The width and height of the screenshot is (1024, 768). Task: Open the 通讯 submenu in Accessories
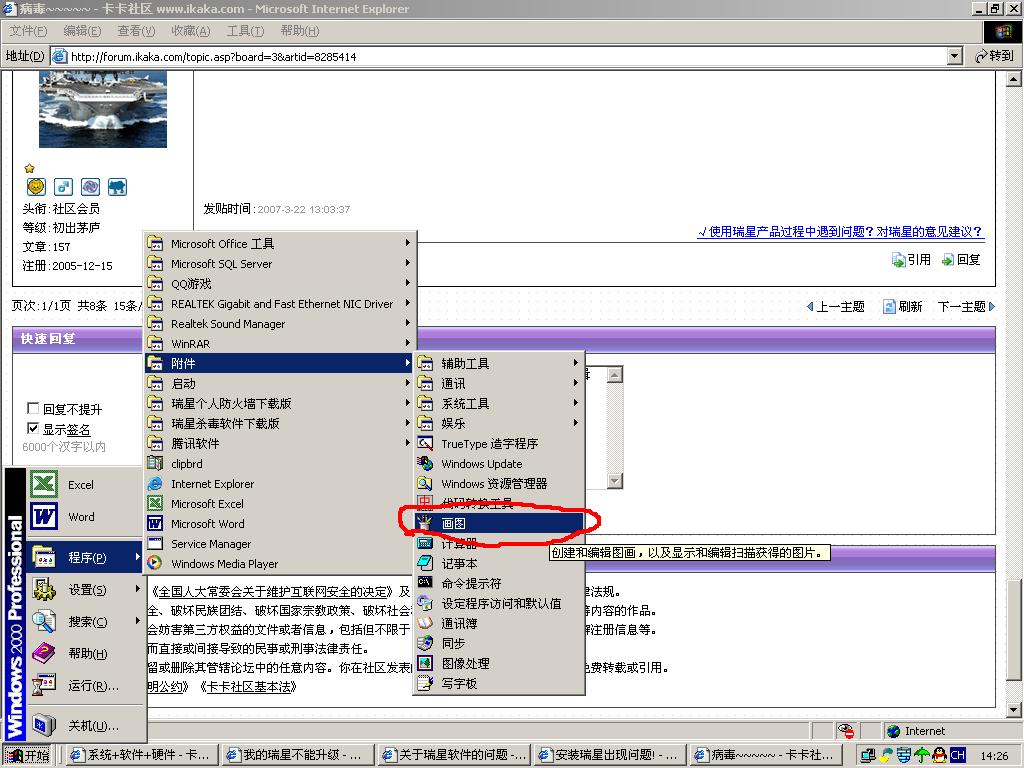(x=499, y=383)
